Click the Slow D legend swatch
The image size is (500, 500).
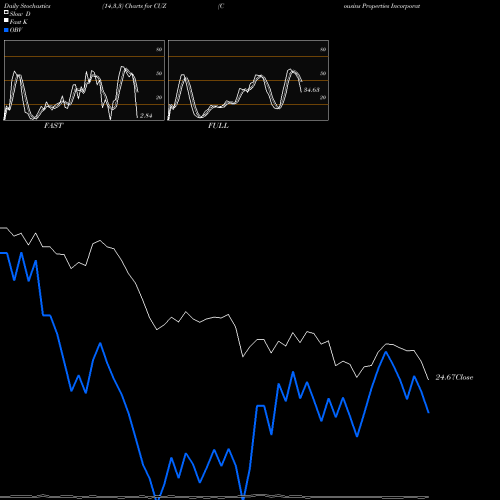[x=6, y=12]
